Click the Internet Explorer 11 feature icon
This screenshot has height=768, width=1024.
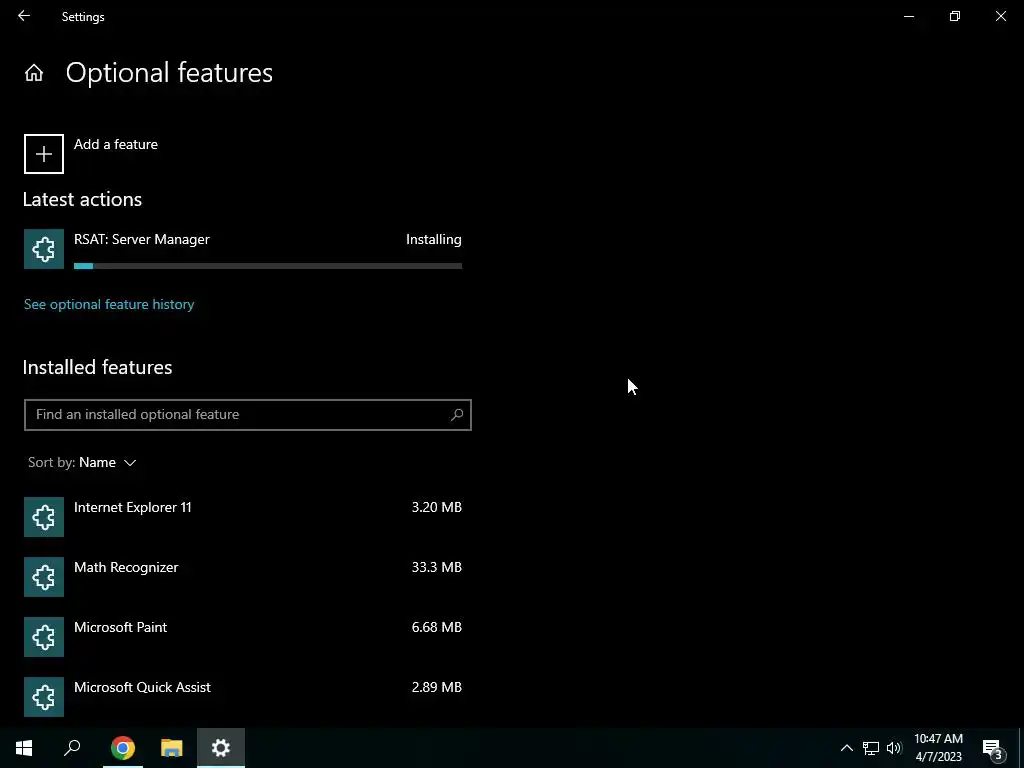click(44, 517)
